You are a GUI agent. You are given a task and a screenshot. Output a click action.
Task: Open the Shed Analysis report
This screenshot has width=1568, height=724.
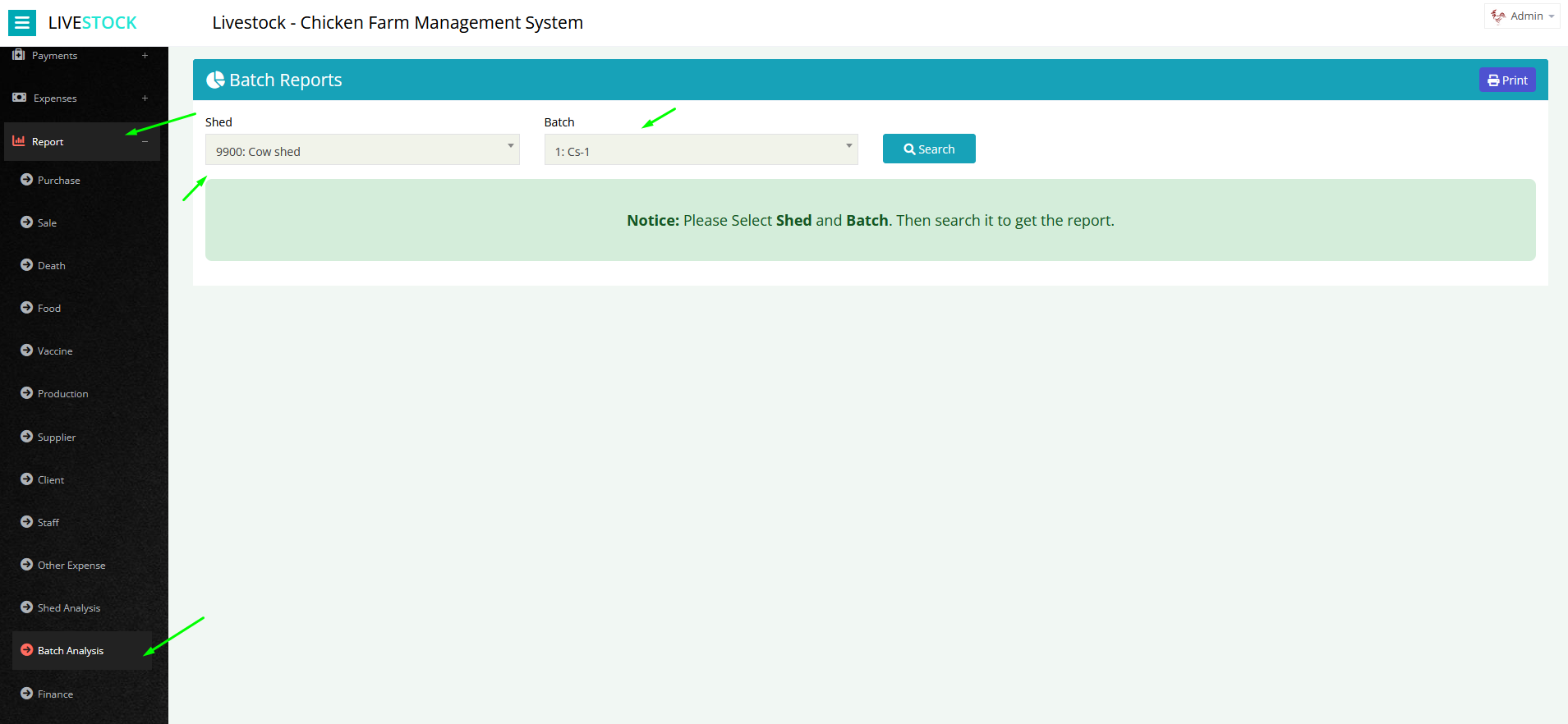(x=69, y=608)
